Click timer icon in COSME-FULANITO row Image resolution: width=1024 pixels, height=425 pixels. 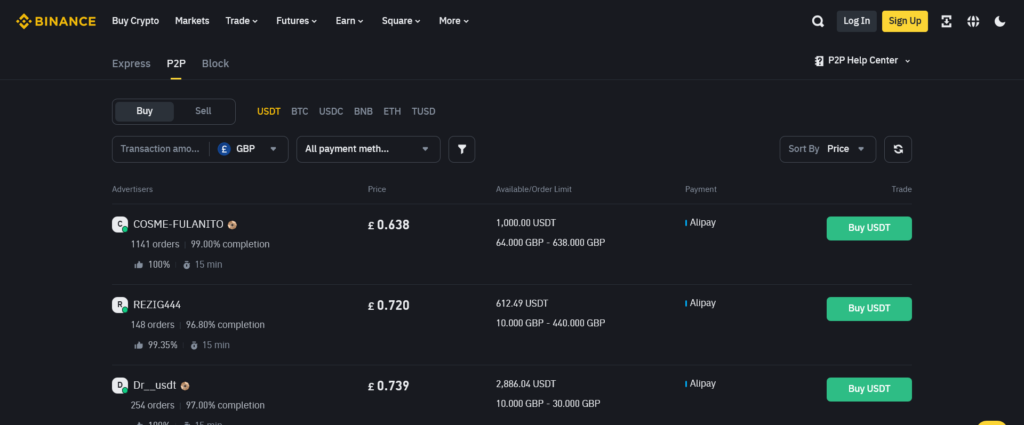coord(186,264)
